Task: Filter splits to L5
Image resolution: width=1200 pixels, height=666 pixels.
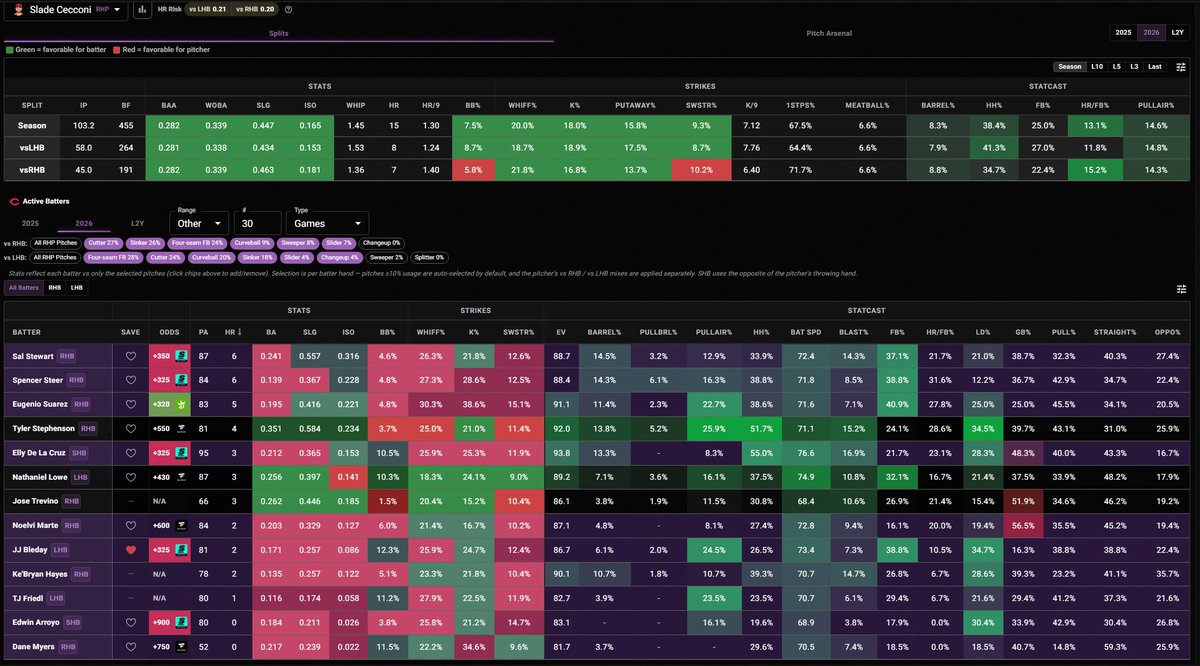Action: tap(1116, 67)
